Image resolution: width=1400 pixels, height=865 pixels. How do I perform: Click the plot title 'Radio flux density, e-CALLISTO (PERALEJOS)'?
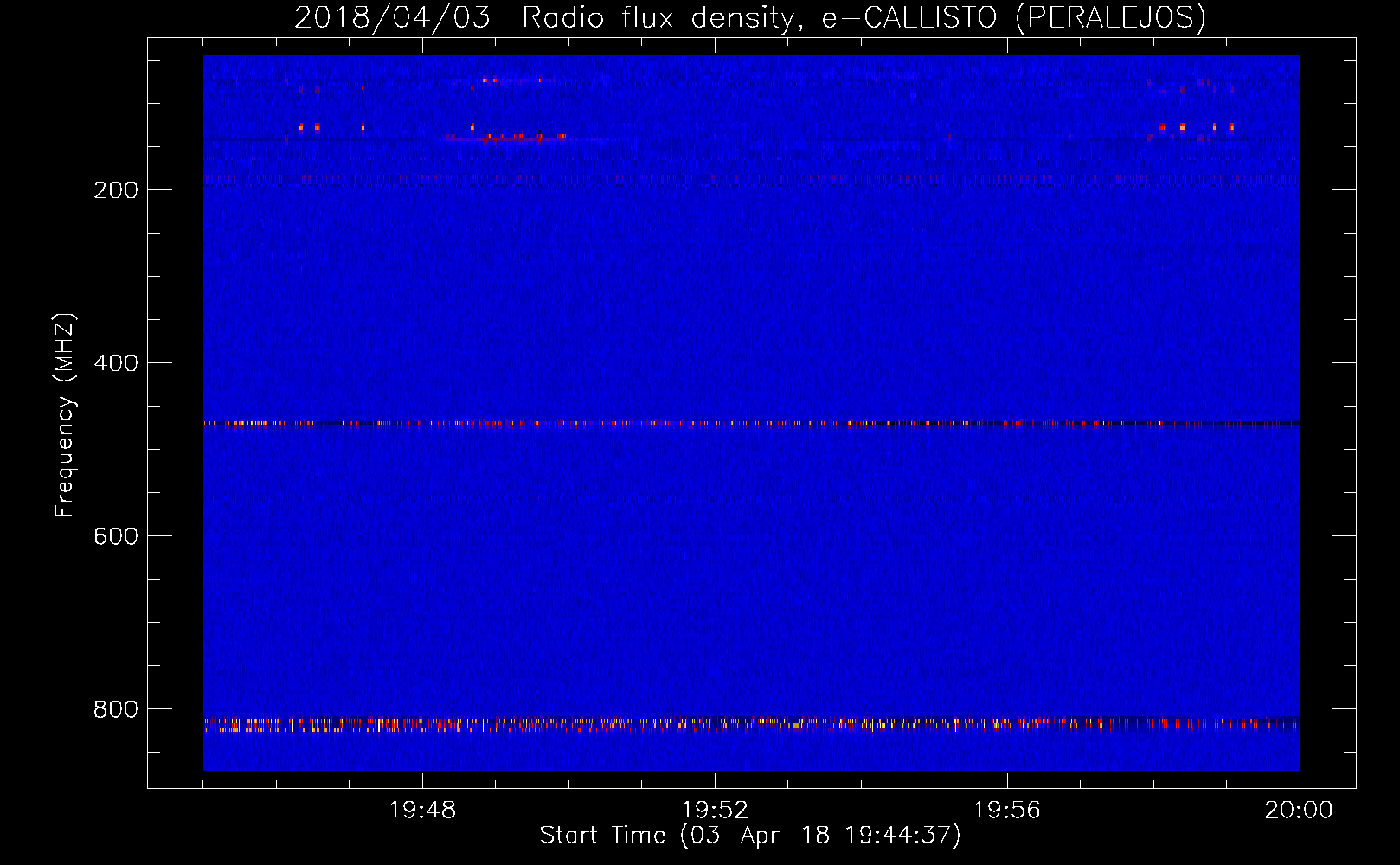pos(864,17)
